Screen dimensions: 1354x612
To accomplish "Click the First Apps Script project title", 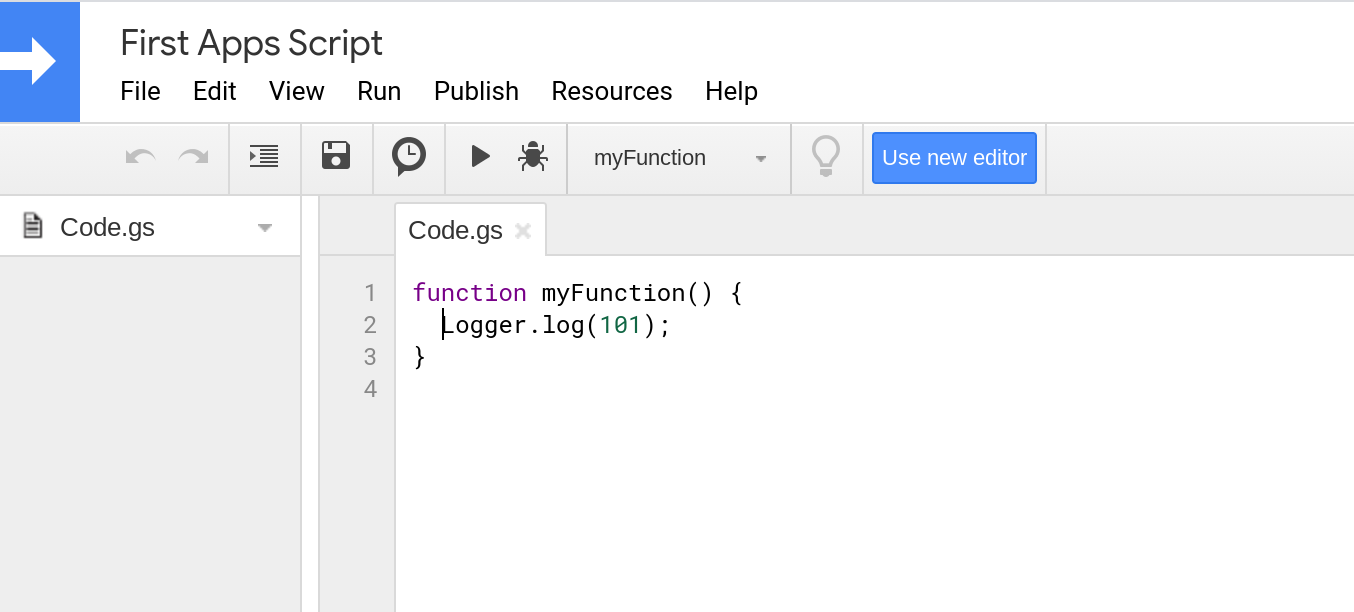I will click(x=251, y=43).
